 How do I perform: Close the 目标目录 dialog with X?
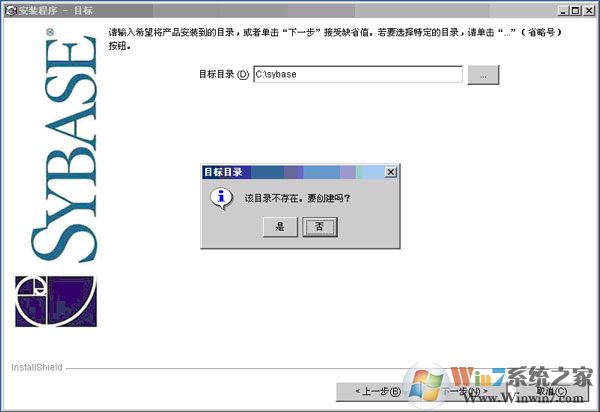click(x=390, y=172)
